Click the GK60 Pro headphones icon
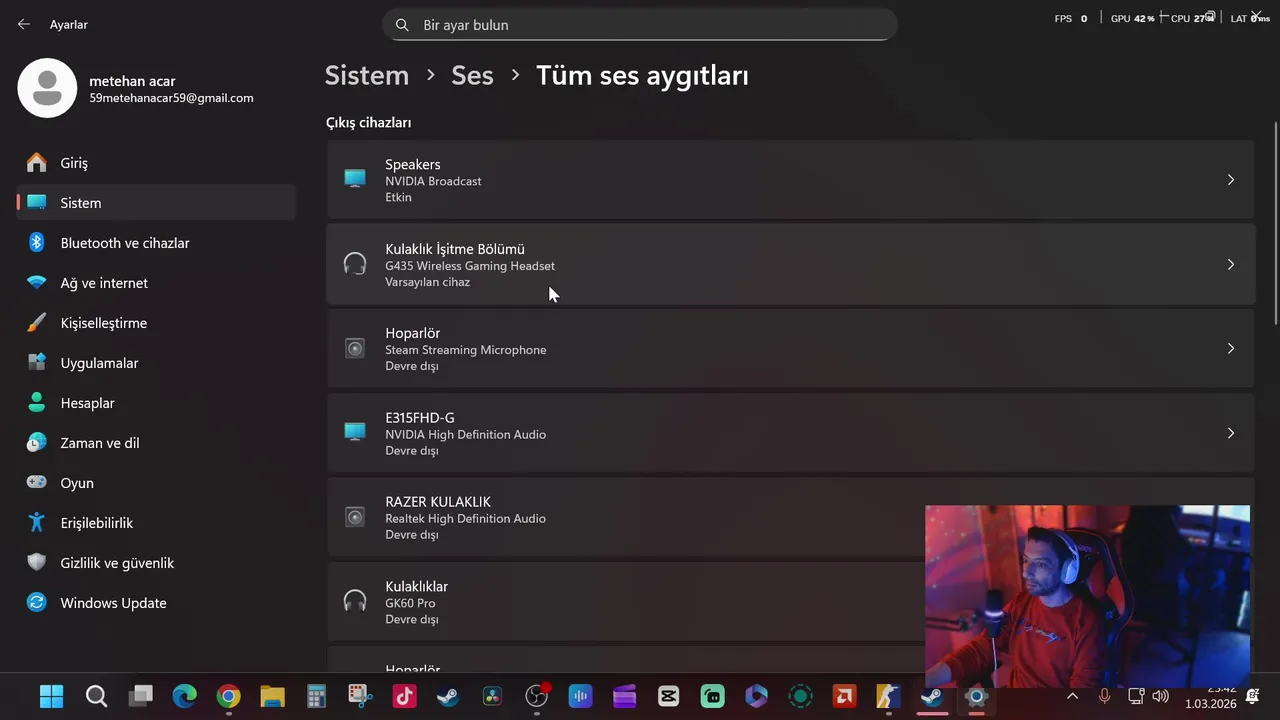 click(x=355, y=601)
